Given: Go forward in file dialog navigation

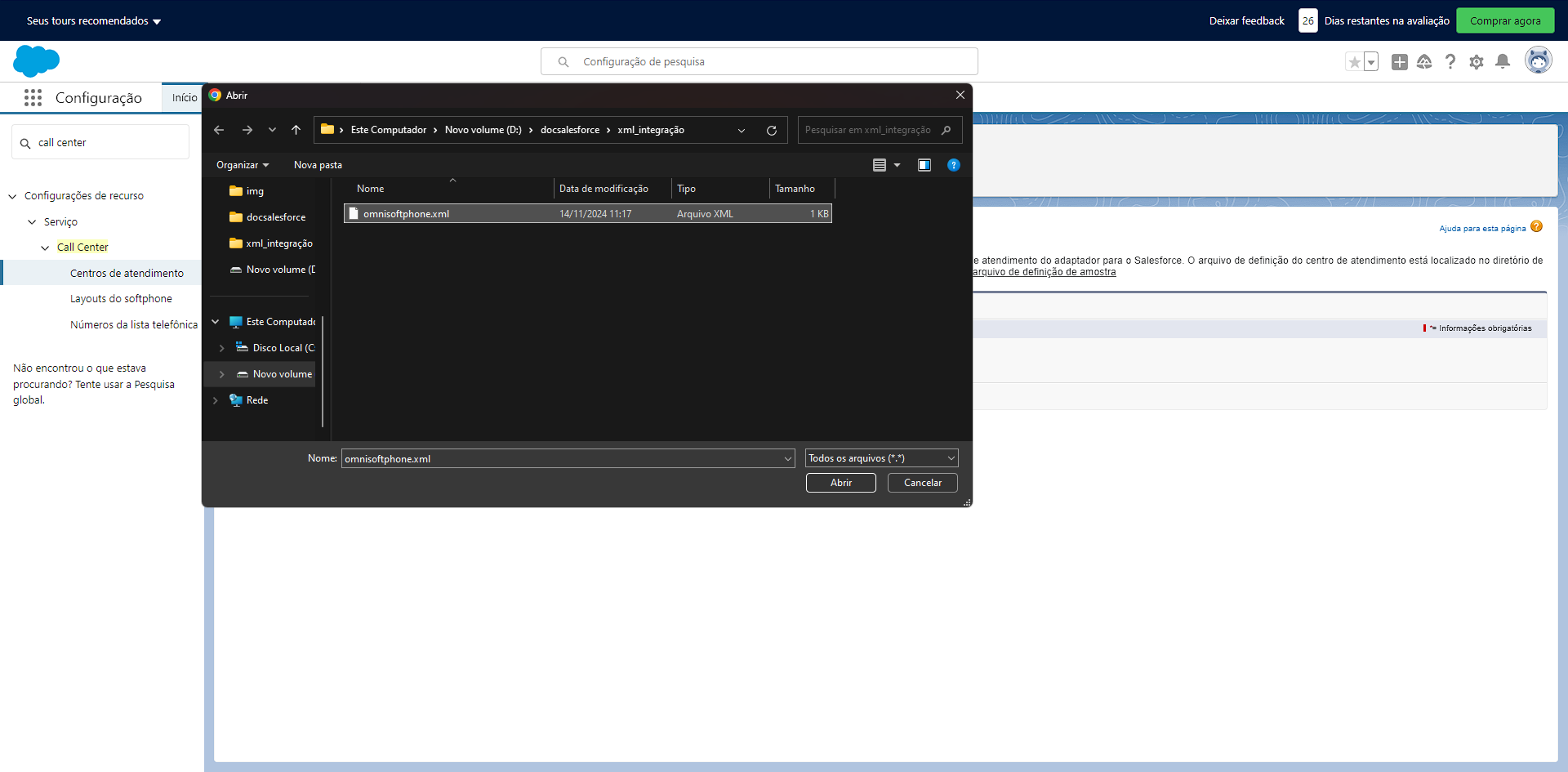Looking at the screenshot, I should [x=247, y=130].
